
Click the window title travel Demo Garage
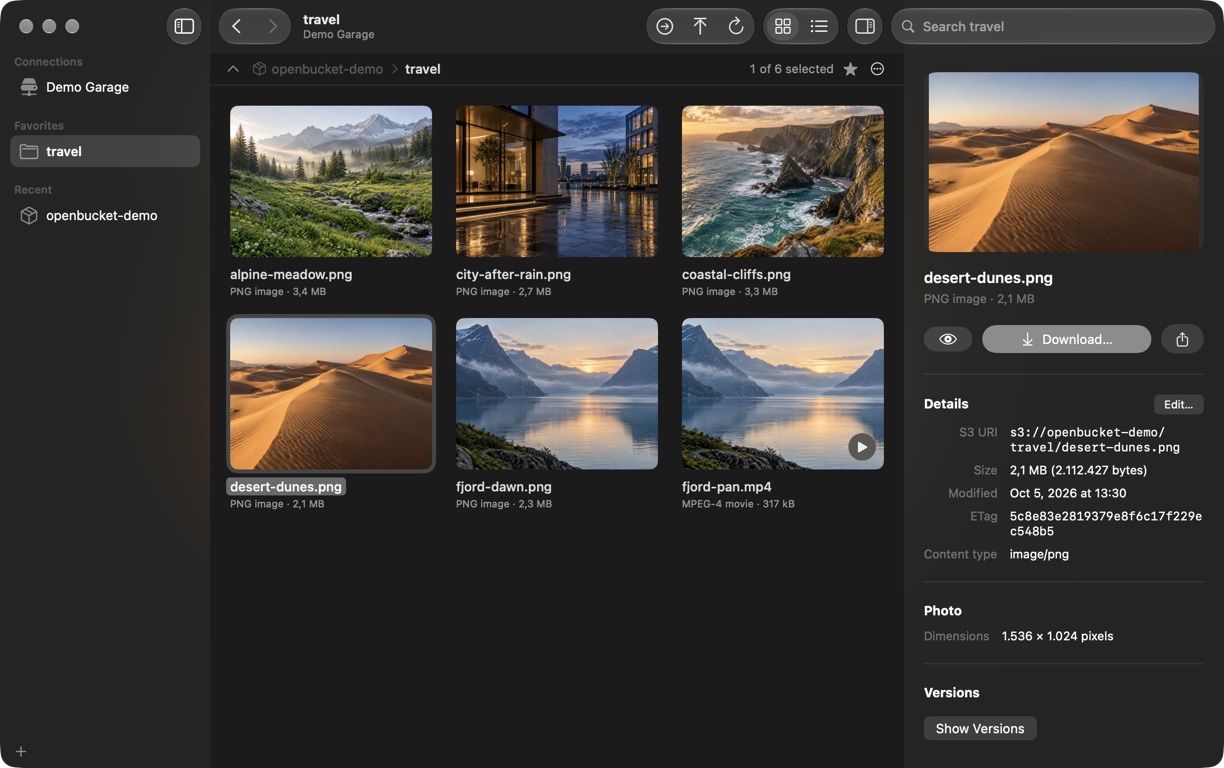coord(339,26)
